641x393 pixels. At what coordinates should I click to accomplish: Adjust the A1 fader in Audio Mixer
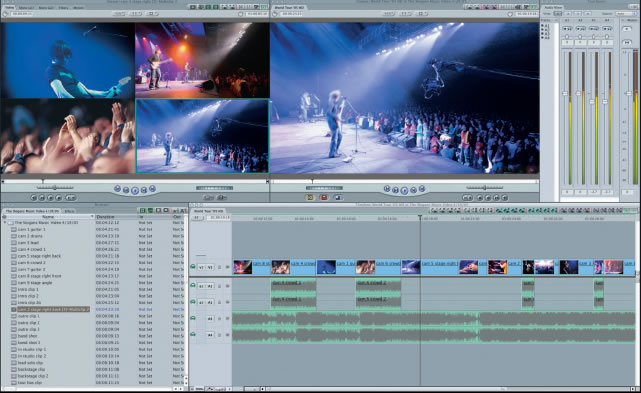pos(566,94)
